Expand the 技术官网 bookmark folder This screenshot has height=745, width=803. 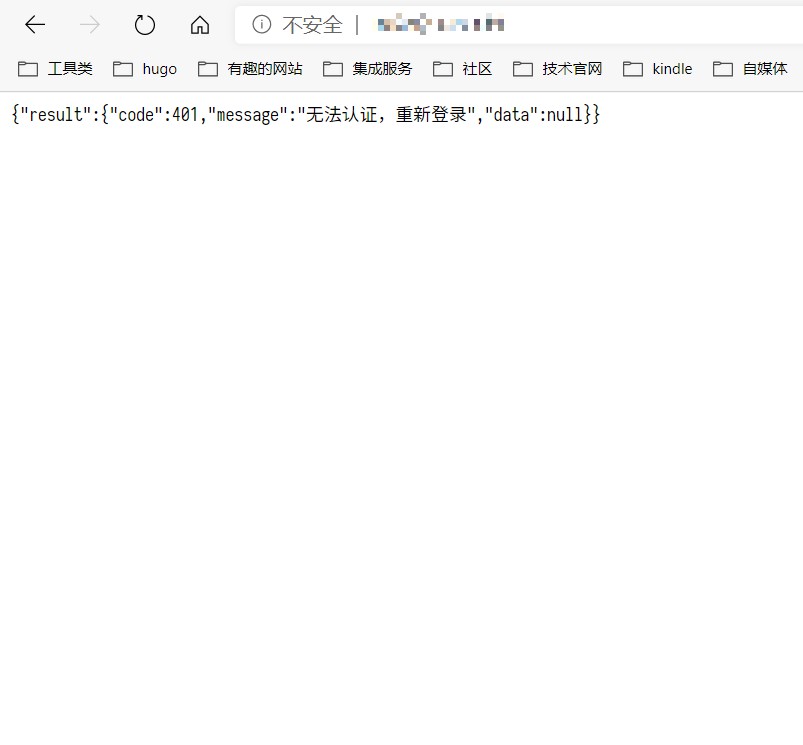(558, 69)
